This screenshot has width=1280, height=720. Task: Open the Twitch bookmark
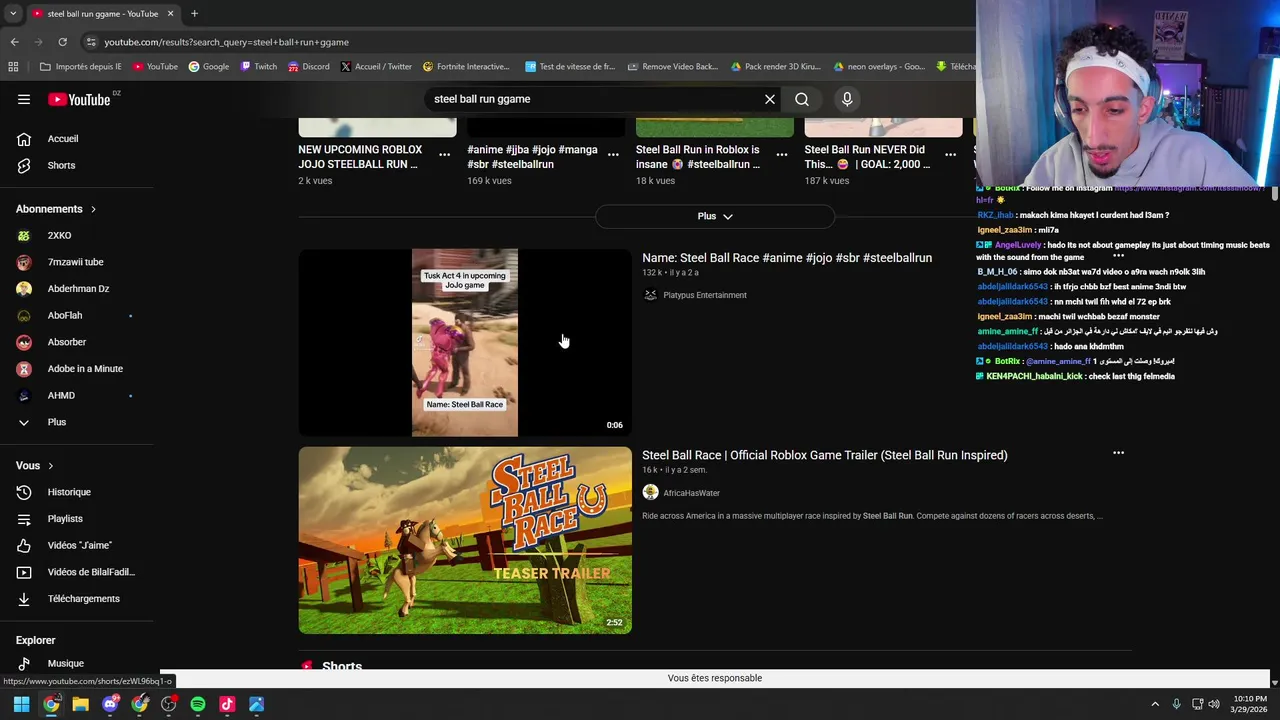[259, 67]
